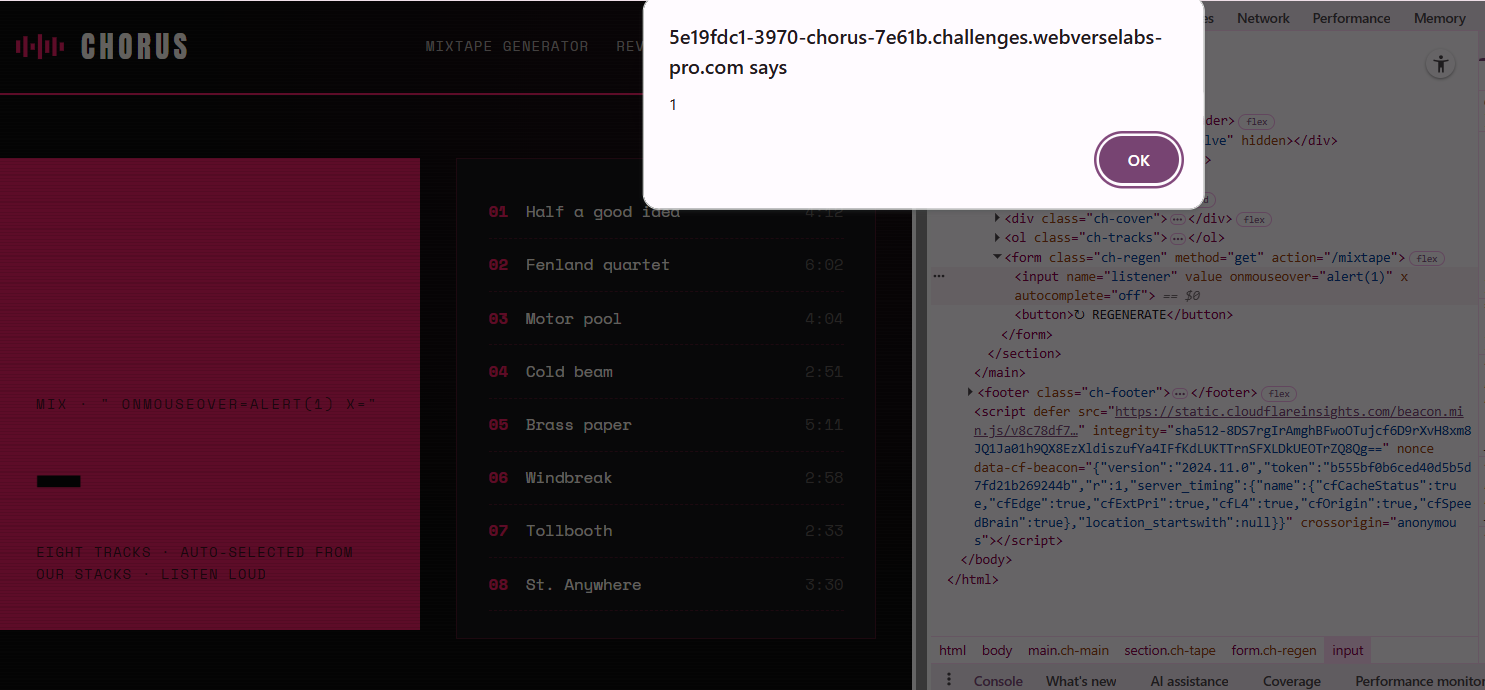Expand collapsed ellipsis inside ch-tracks ol
The height and width of the screenshot is (690, 1485).
tap(1178, 238)
